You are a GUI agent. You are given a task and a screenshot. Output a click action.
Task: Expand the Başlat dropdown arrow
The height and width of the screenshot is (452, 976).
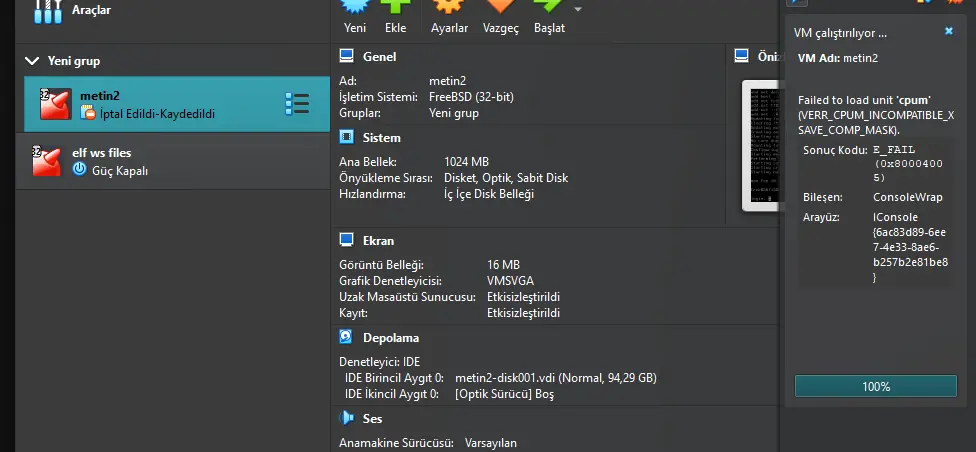[x=577, y=10]
